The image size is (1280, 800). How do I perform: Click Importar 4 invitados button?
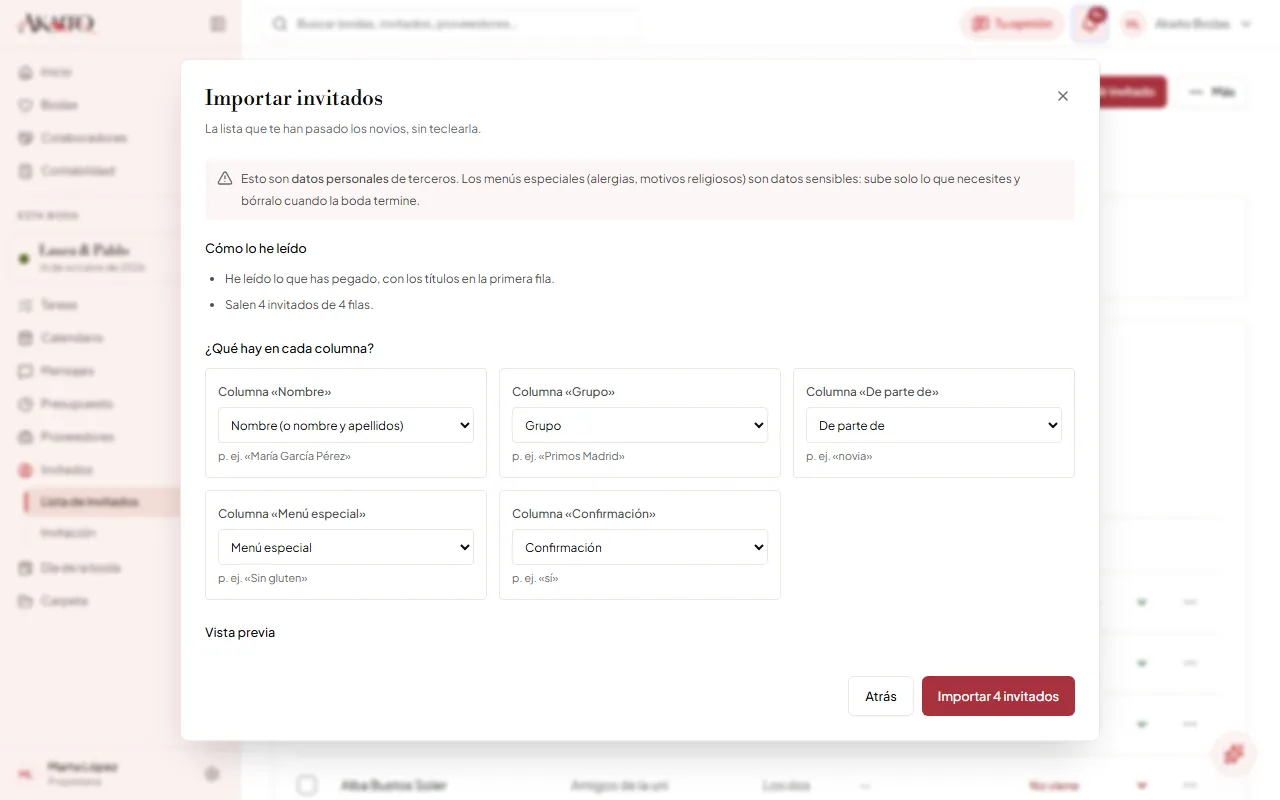tap(998, 696)
